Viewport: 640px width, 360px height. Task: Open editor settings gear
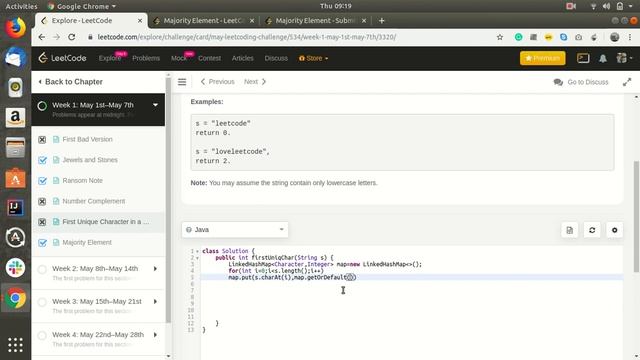coord(614,230)
